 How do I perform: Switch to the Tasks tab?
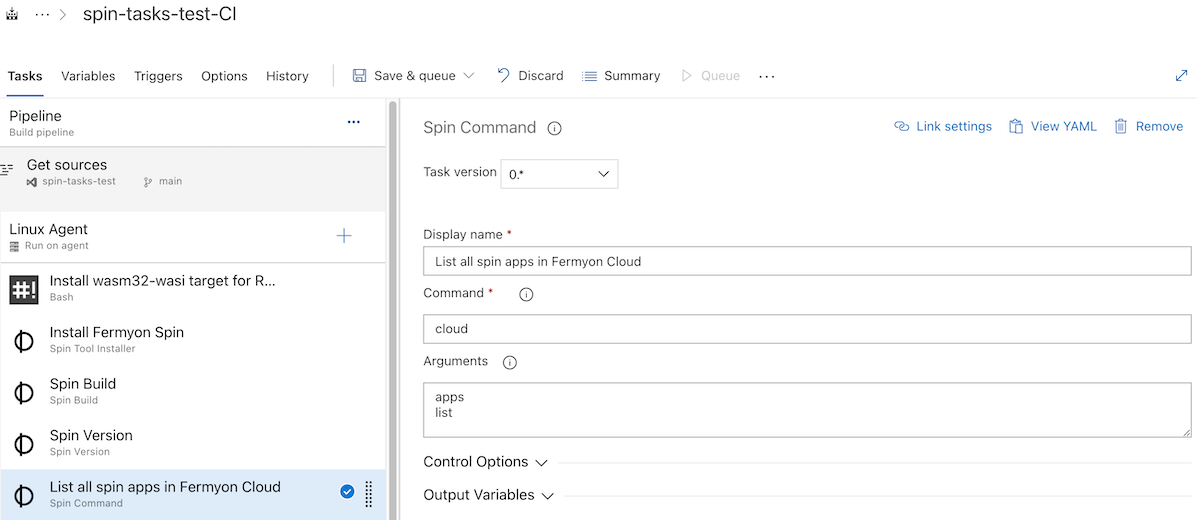25,76
